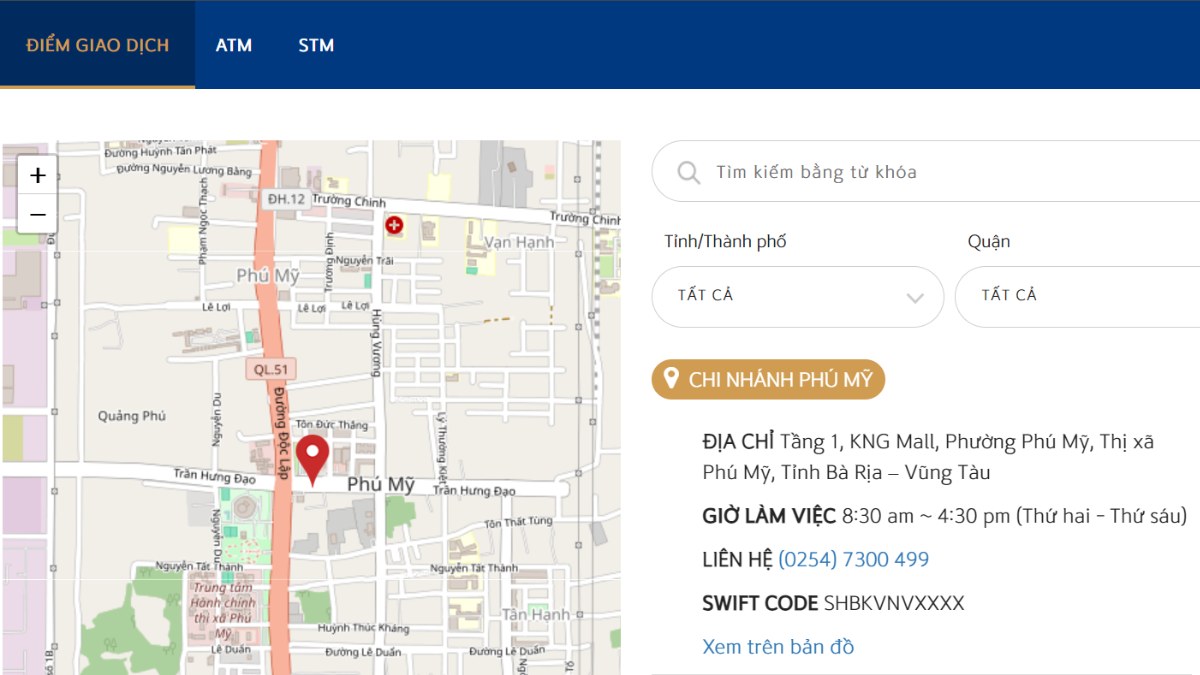Click the red location pin on map

(x=313, y=461)
